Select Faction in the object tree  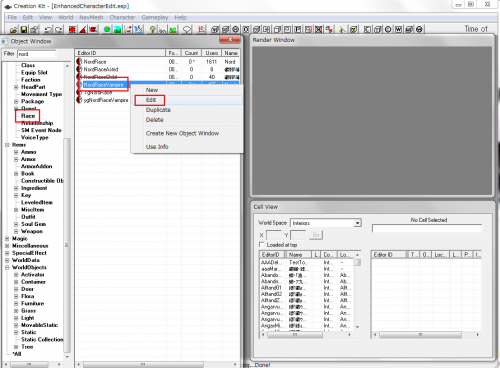tap(31, 80)
